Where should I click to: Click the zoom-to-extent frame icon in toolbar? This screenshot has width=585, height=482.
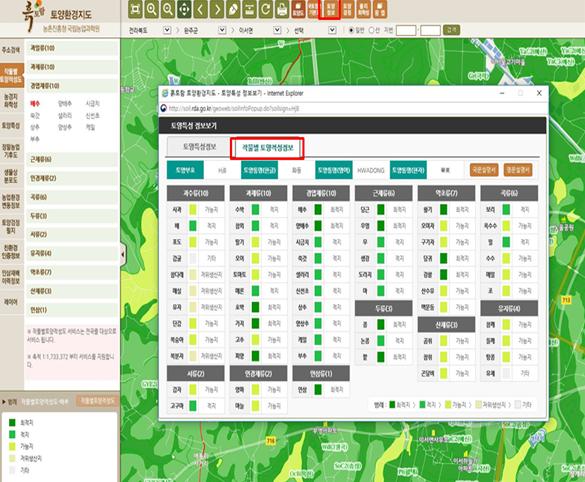pyautogui.click(x=135, y=9)
